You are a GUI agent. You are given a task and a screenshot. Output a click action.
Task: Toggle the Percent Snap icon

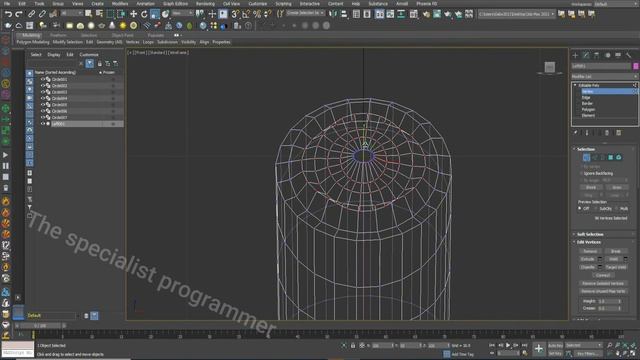(x=257, y=14)
